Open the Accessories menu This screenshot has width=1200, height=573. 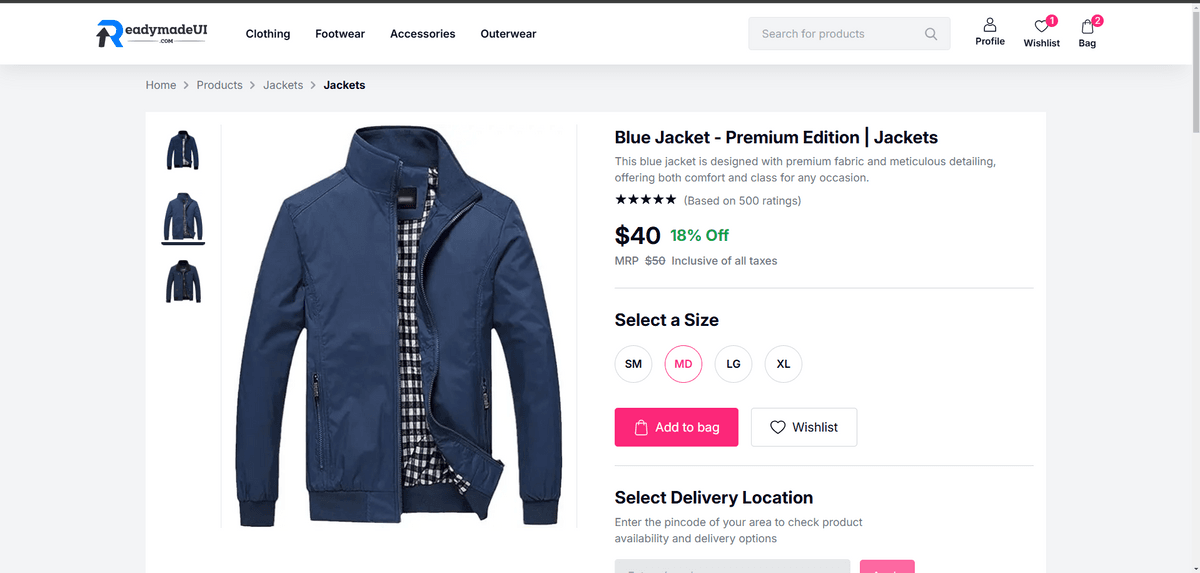pyautogui.click(x=423, y=34)
